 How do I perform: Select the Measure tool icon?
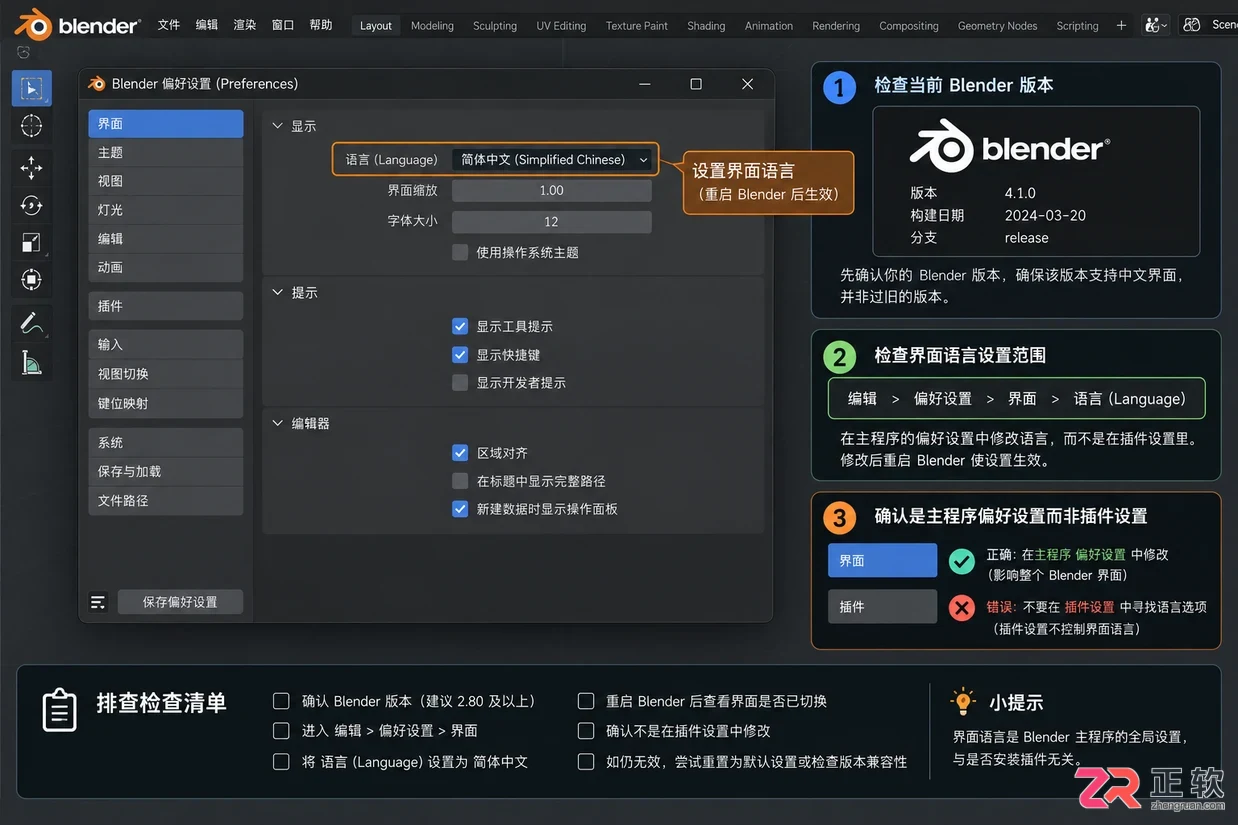pyautogui.click(x=31, y=361)
